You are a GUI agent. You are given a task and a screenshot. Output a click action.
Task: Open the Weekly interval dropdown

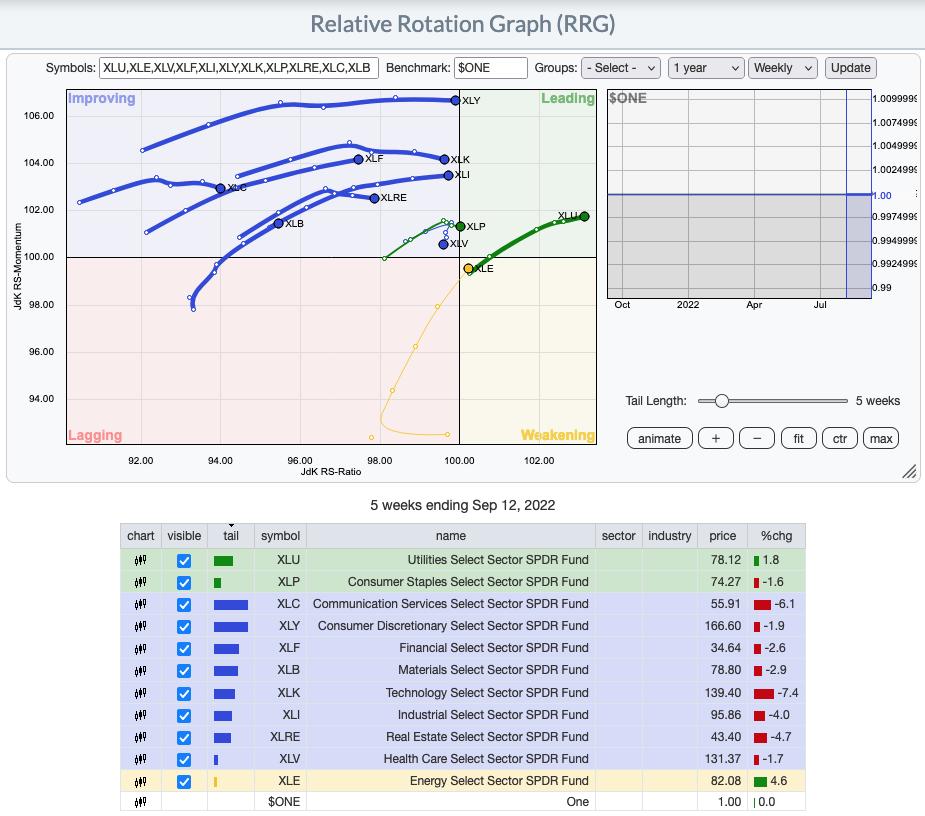click(783, 68)
